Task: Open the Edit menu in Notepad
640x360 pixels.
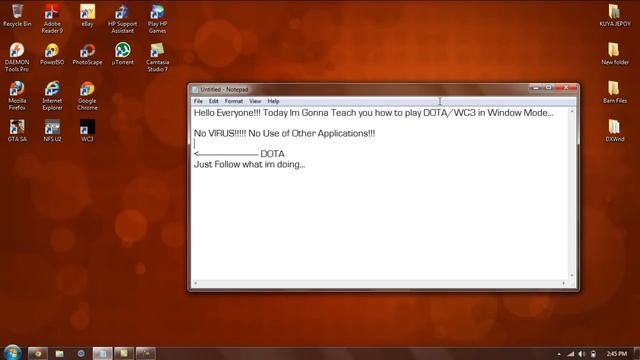Action: click(214, 101)
